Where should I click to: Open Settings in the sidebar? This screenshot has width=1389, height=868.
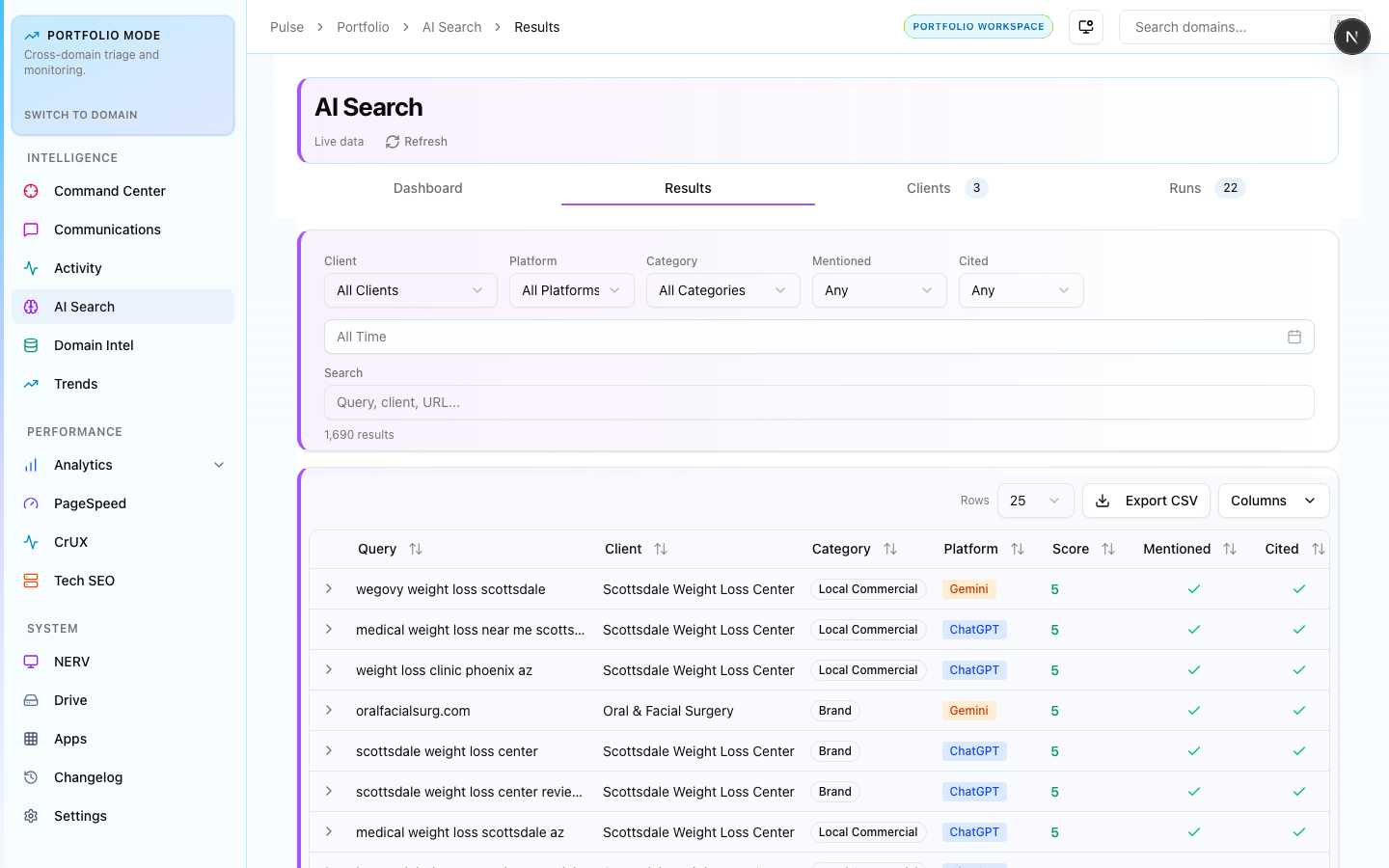coord(80,816)
